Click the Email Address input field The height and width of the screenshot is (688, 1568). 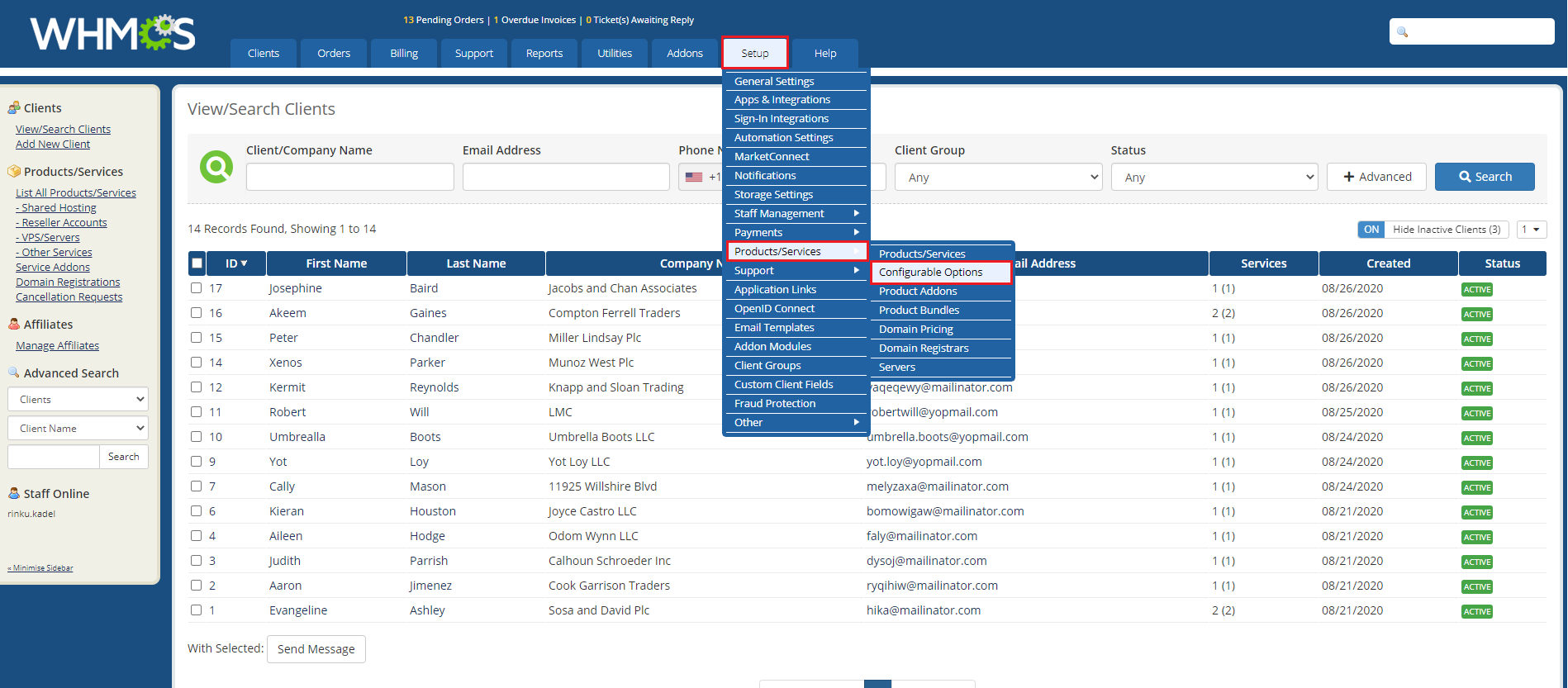pyautogui.click(x=566, y=177)
